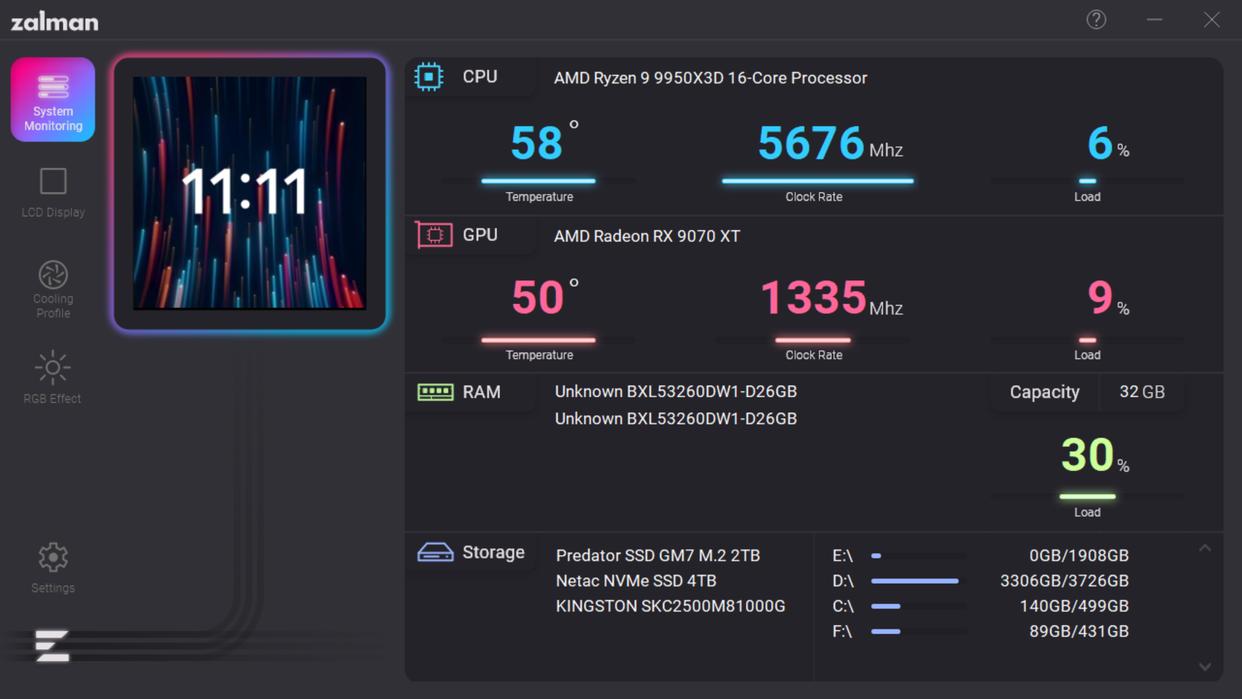
Task: Minimize the Zalman window
Action: coord(1154,19)
